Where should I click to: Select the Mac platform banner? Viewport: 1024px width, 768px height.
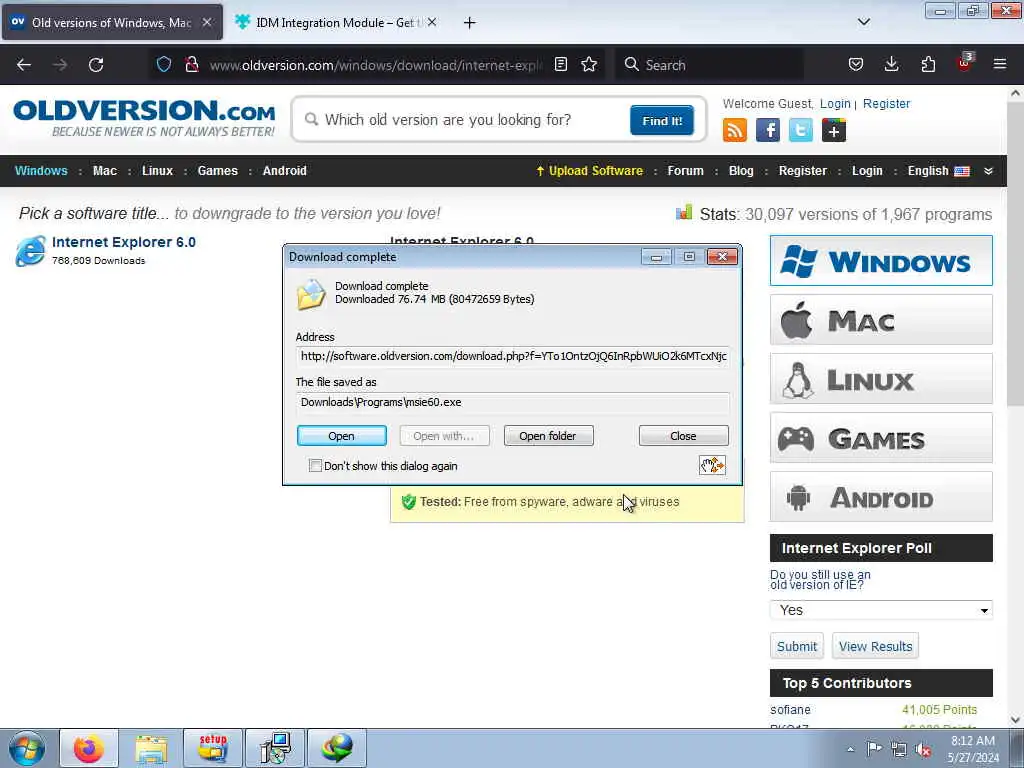tap(881, 320)
